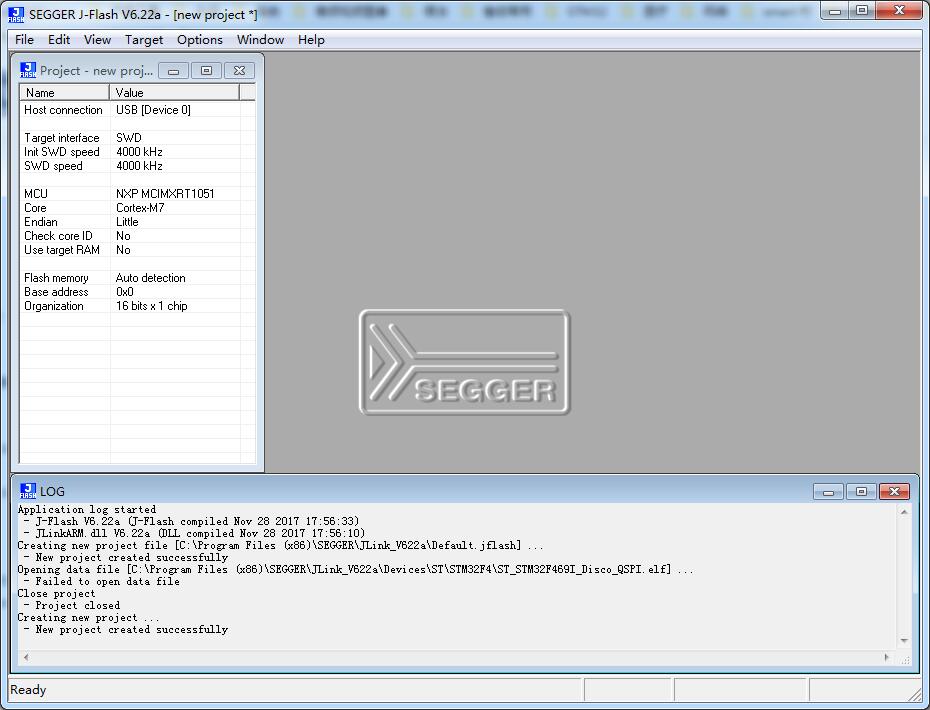This screenshot has height=710, width=930.
Task: Click the J-Flash icon in the main title bar
Action: pos(16,15)
